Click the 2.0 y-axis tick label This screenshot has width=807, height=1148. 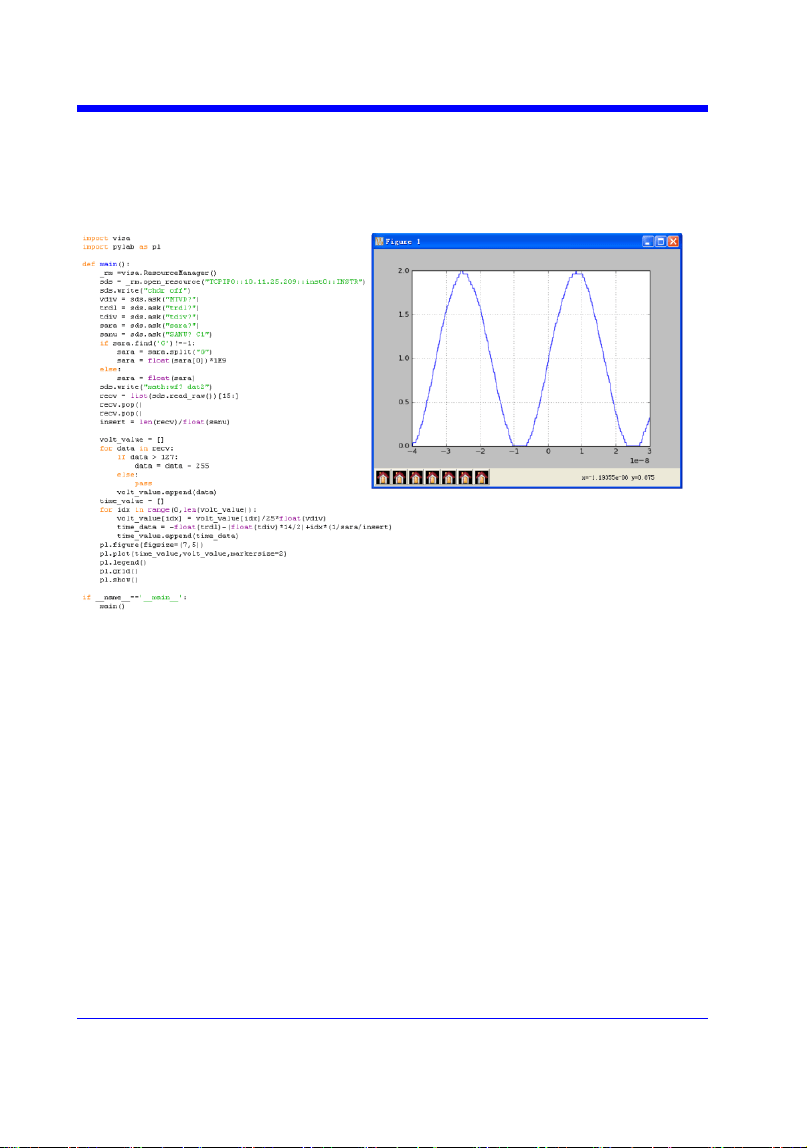coord(404,271)
